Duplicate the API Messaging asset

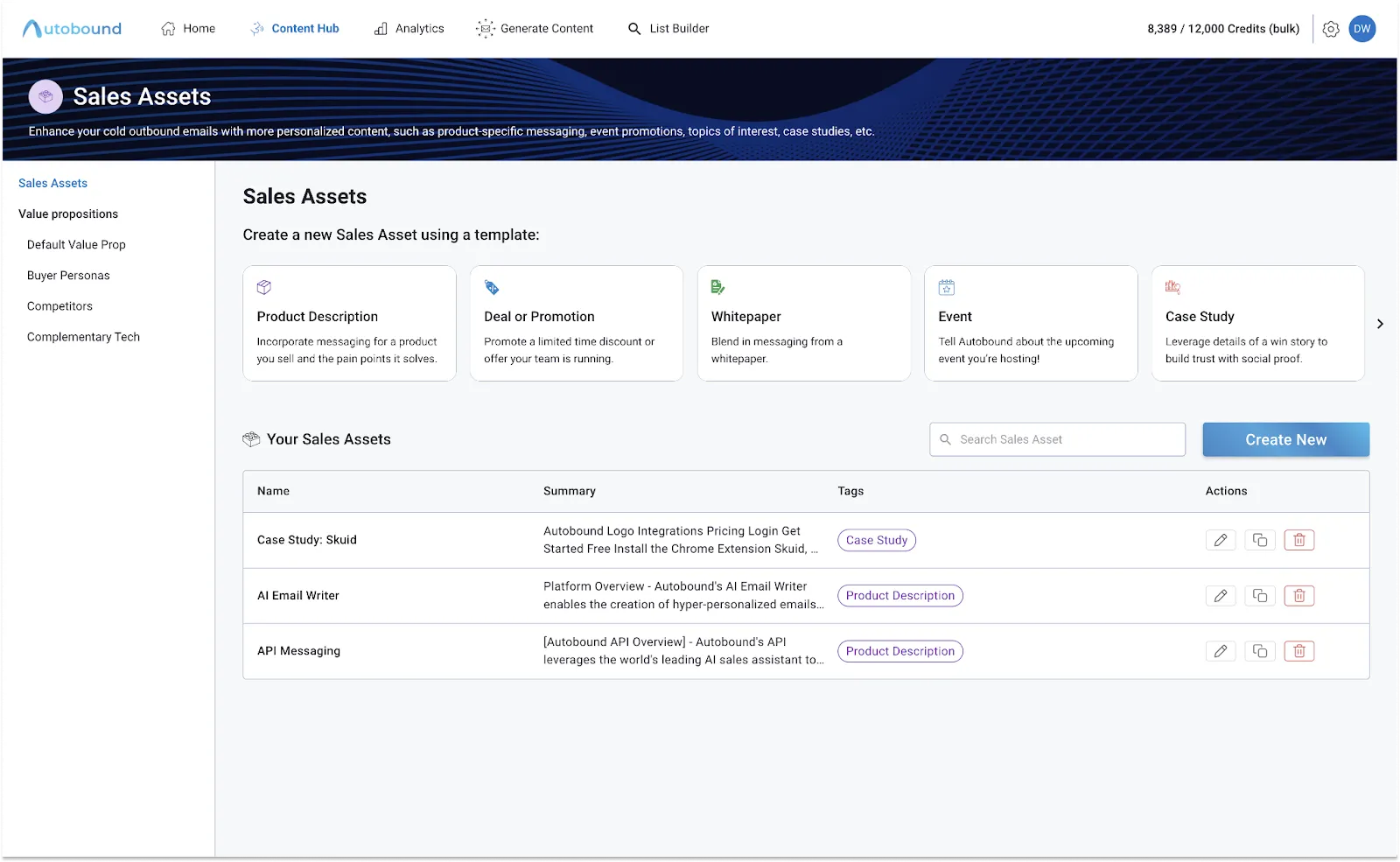pyautogui.click(x=1260, y=651)
